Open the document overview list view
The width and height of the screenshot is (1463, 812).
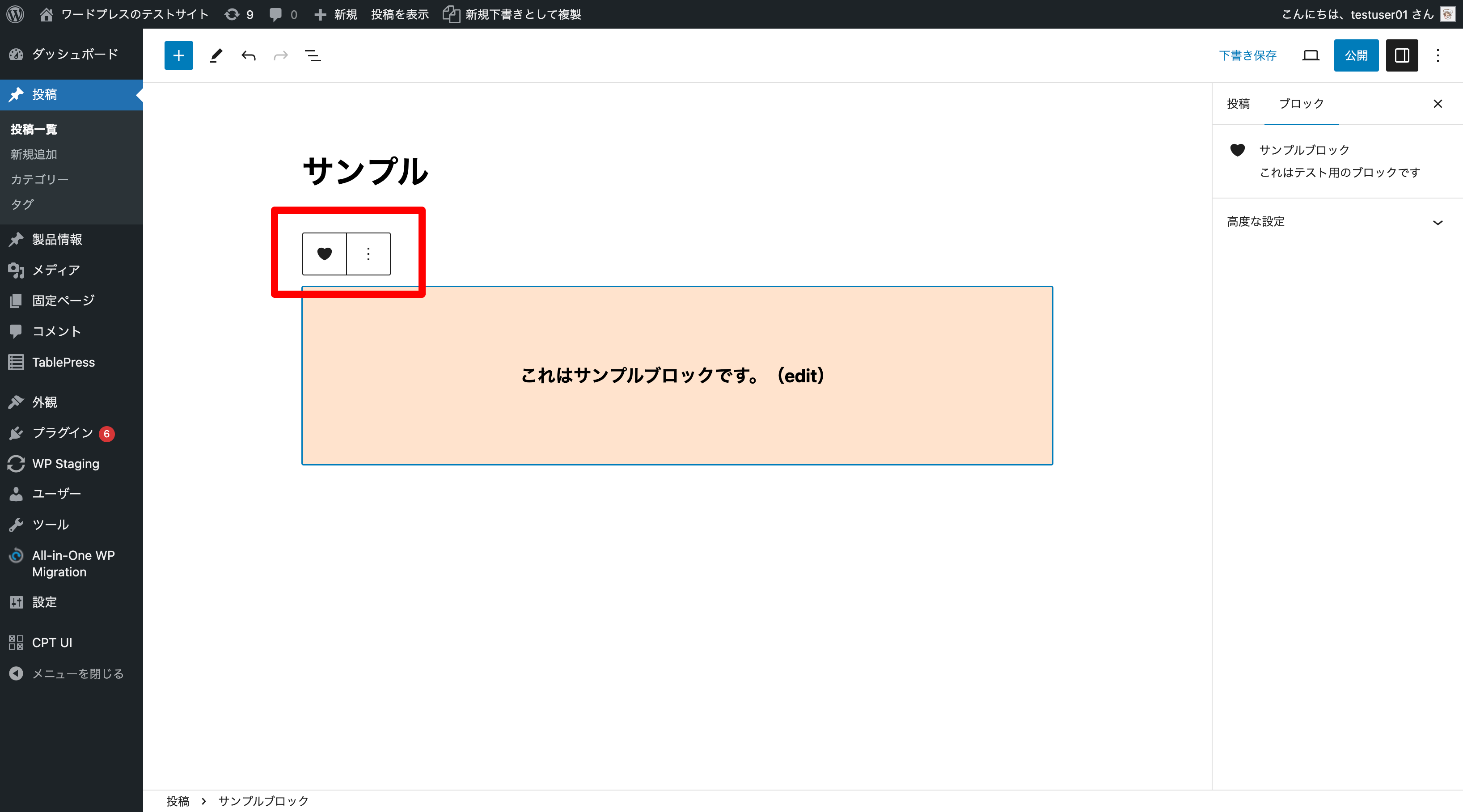point(313,55)
